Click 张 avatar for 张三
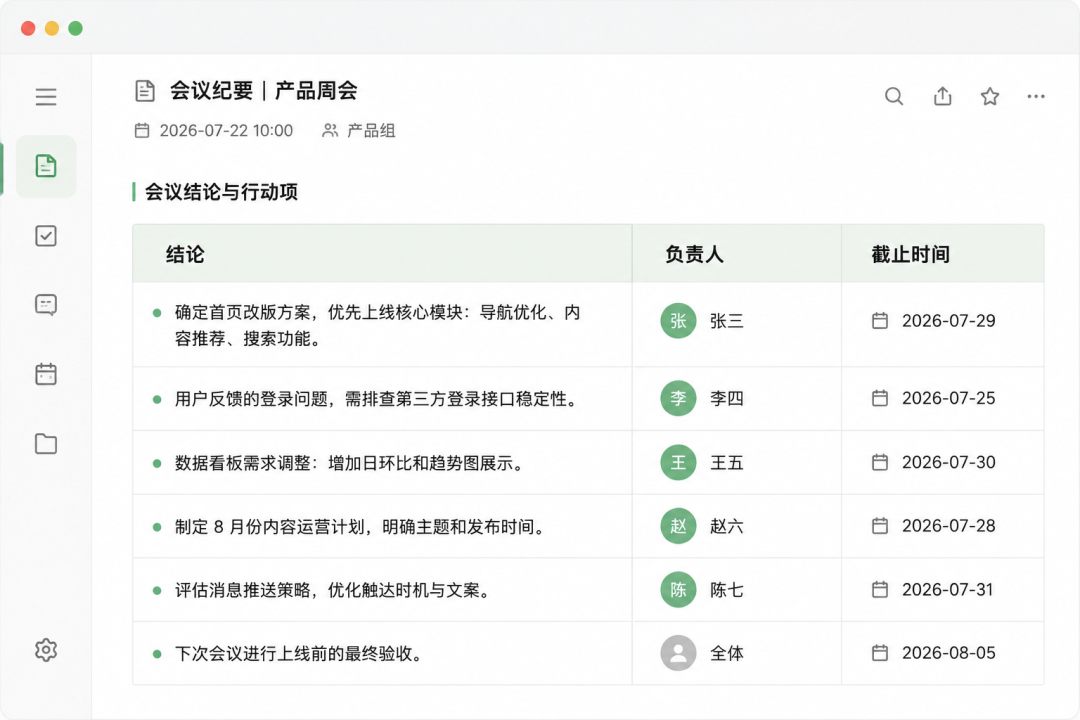 point(678,320)
